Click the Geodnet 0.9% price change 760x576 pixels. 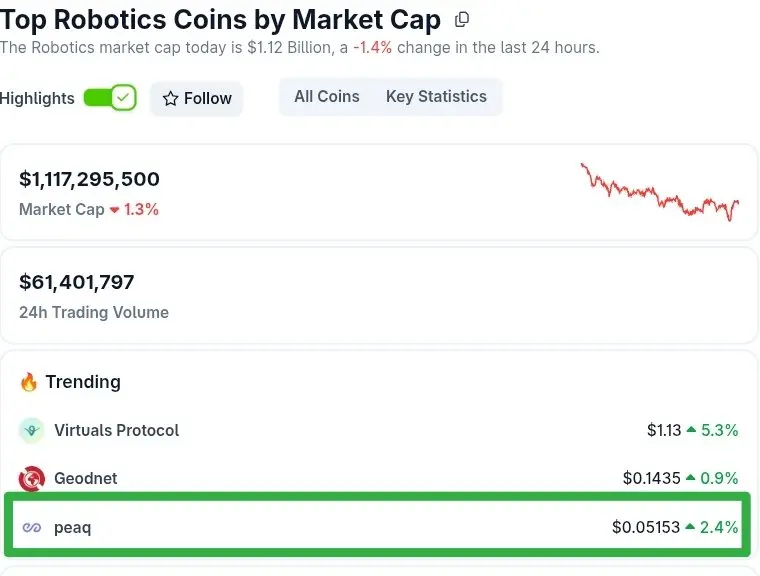pyautogui.click(x=719, y=479)
